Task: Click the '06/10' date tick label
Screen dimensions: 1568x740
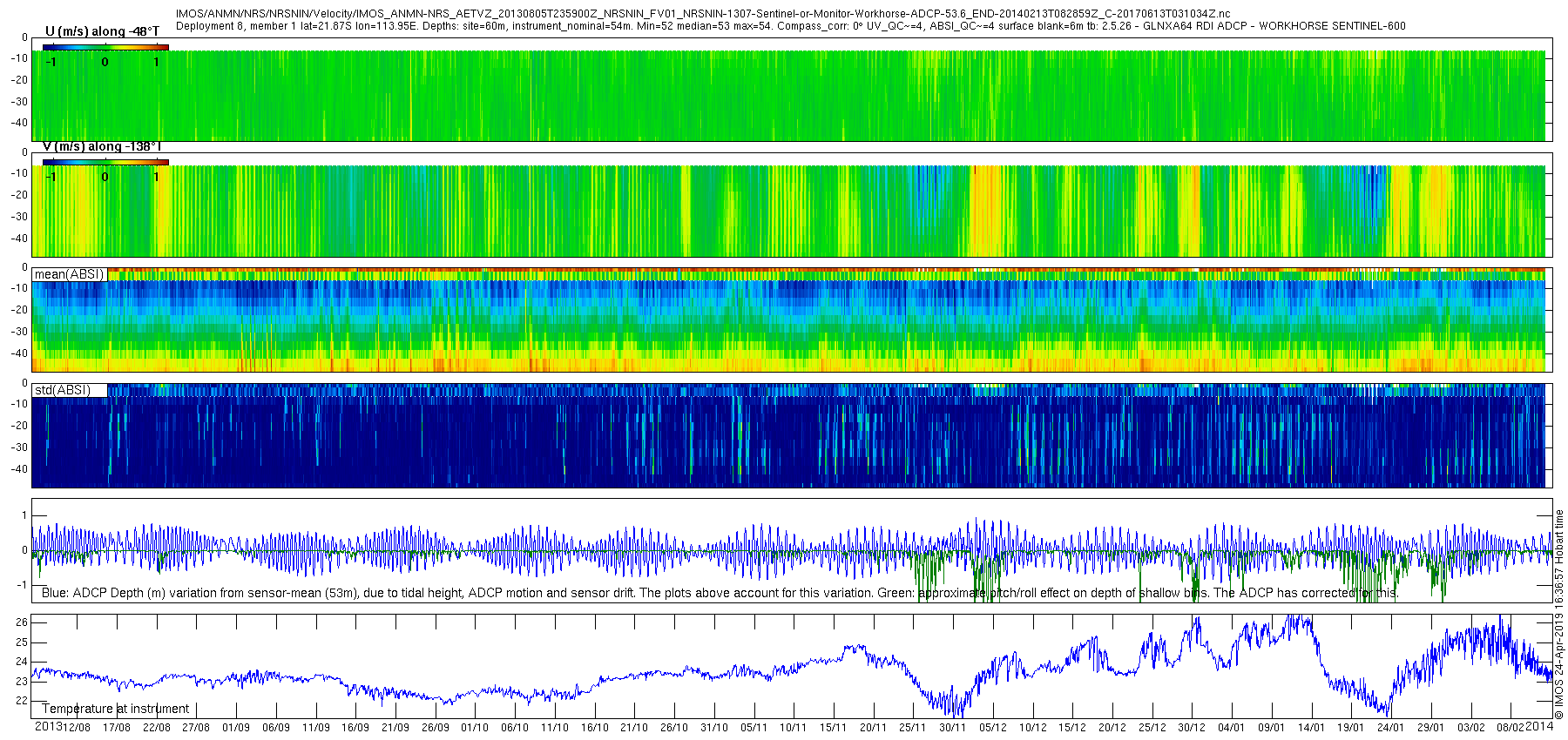Action: (x=515, y=728)
